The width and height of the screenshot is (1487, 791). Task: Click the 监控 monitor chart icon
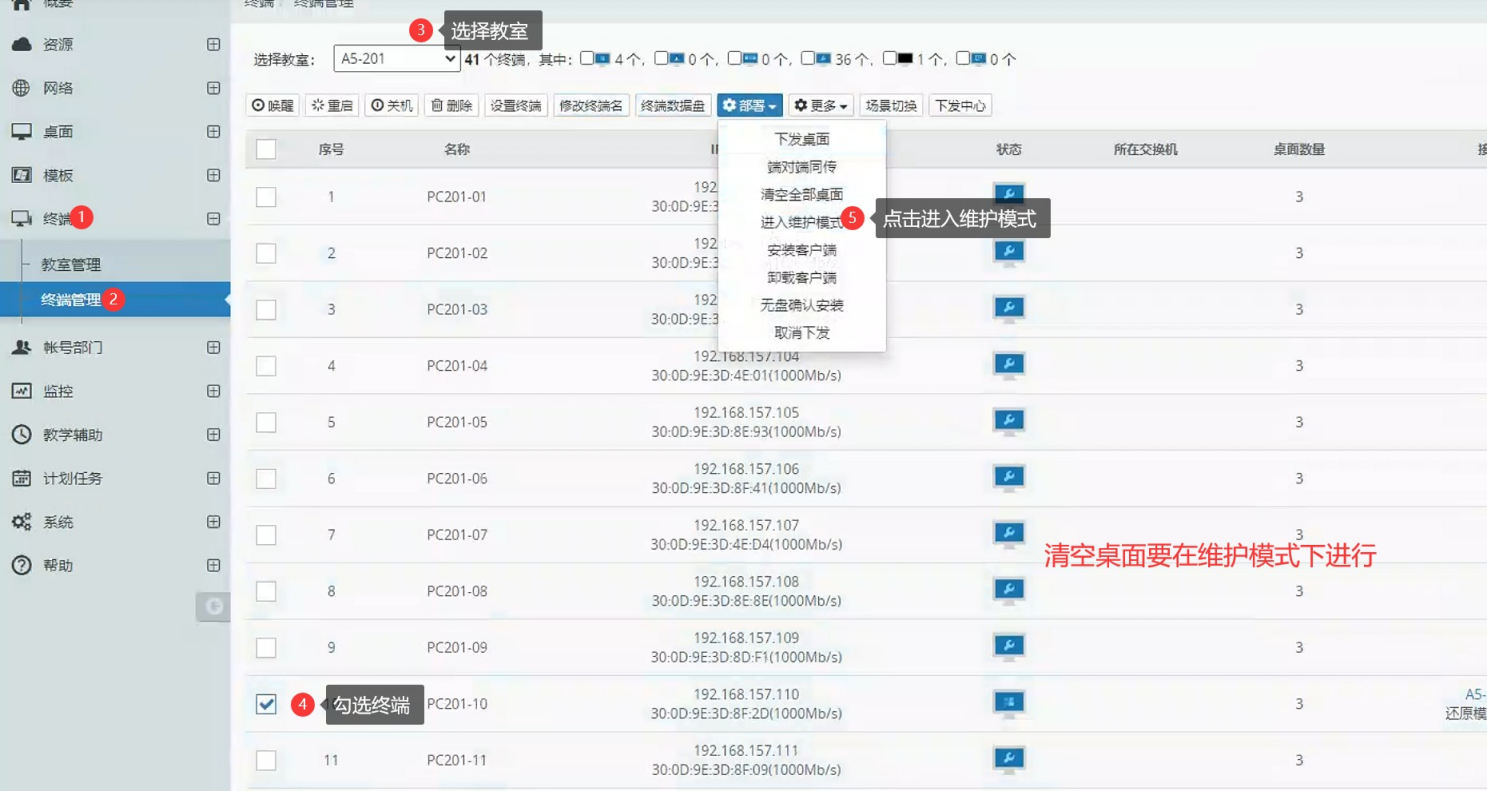(21, 391)
